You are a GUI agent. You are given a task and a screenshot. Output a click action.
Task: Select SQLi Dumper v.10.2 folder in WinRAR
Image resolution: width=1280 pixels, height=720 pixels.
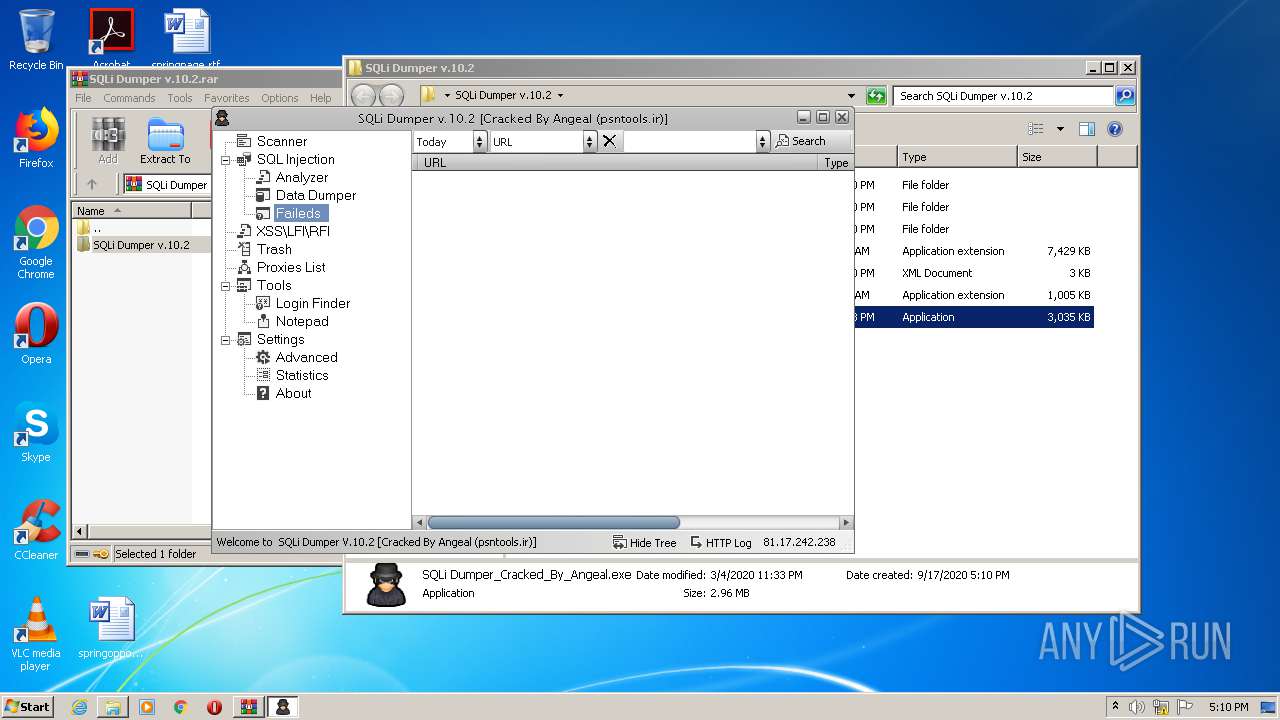coord(140,245)
